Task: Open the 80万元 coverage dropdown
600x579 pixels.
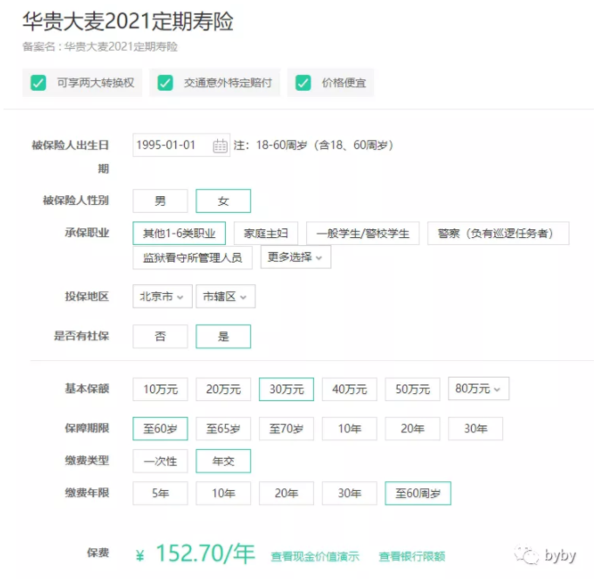Action: pos(479,389)
